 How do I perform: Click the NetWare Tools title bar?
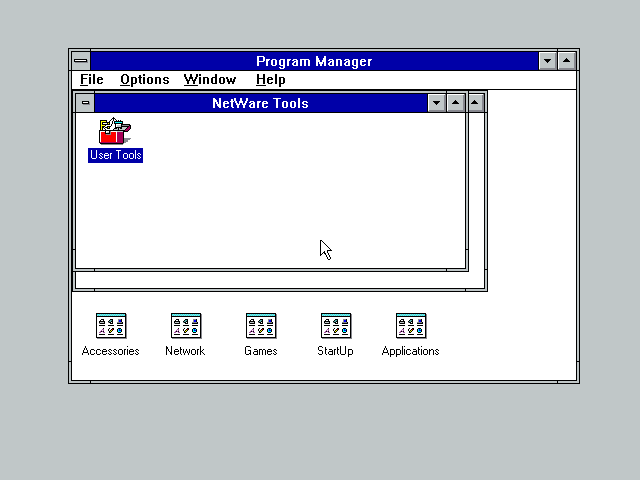point(260,103)
